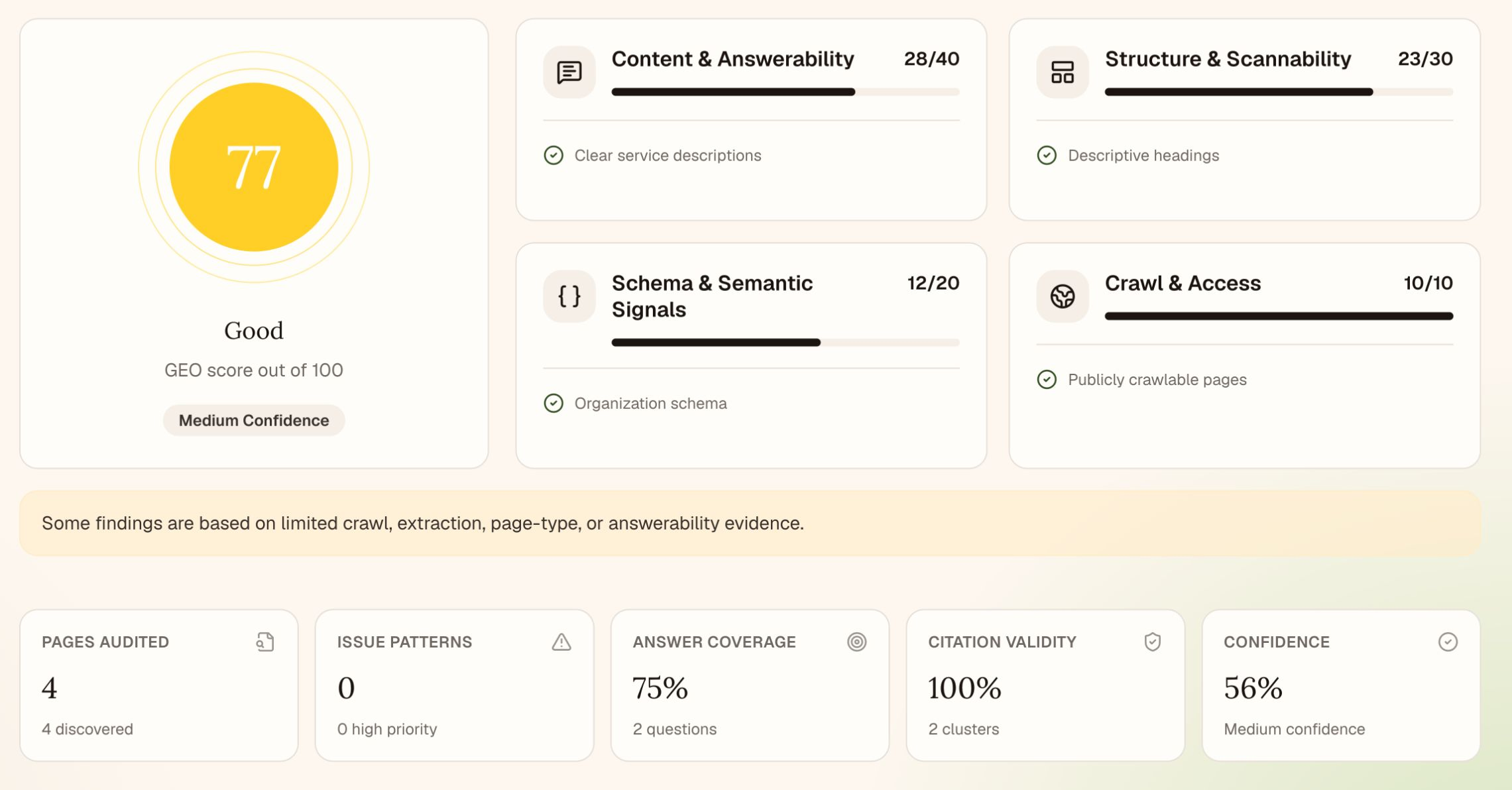This screenshot has height=790, width=1512.
Task: Click the '2 clusters' text
Action: [963, 729]
